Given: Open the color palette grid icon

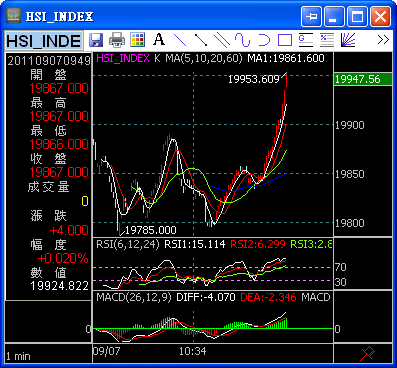Looking at the screenshot, I should 137,40.
